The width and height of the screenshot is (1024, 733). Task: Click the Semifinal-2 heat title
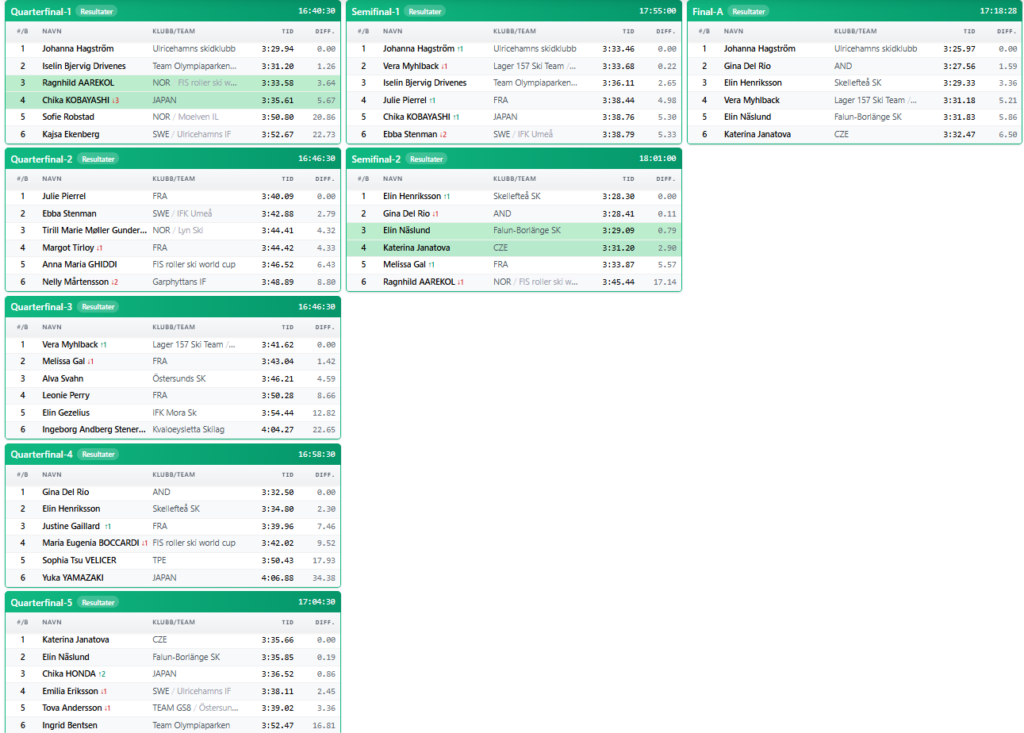pos(376,159)
